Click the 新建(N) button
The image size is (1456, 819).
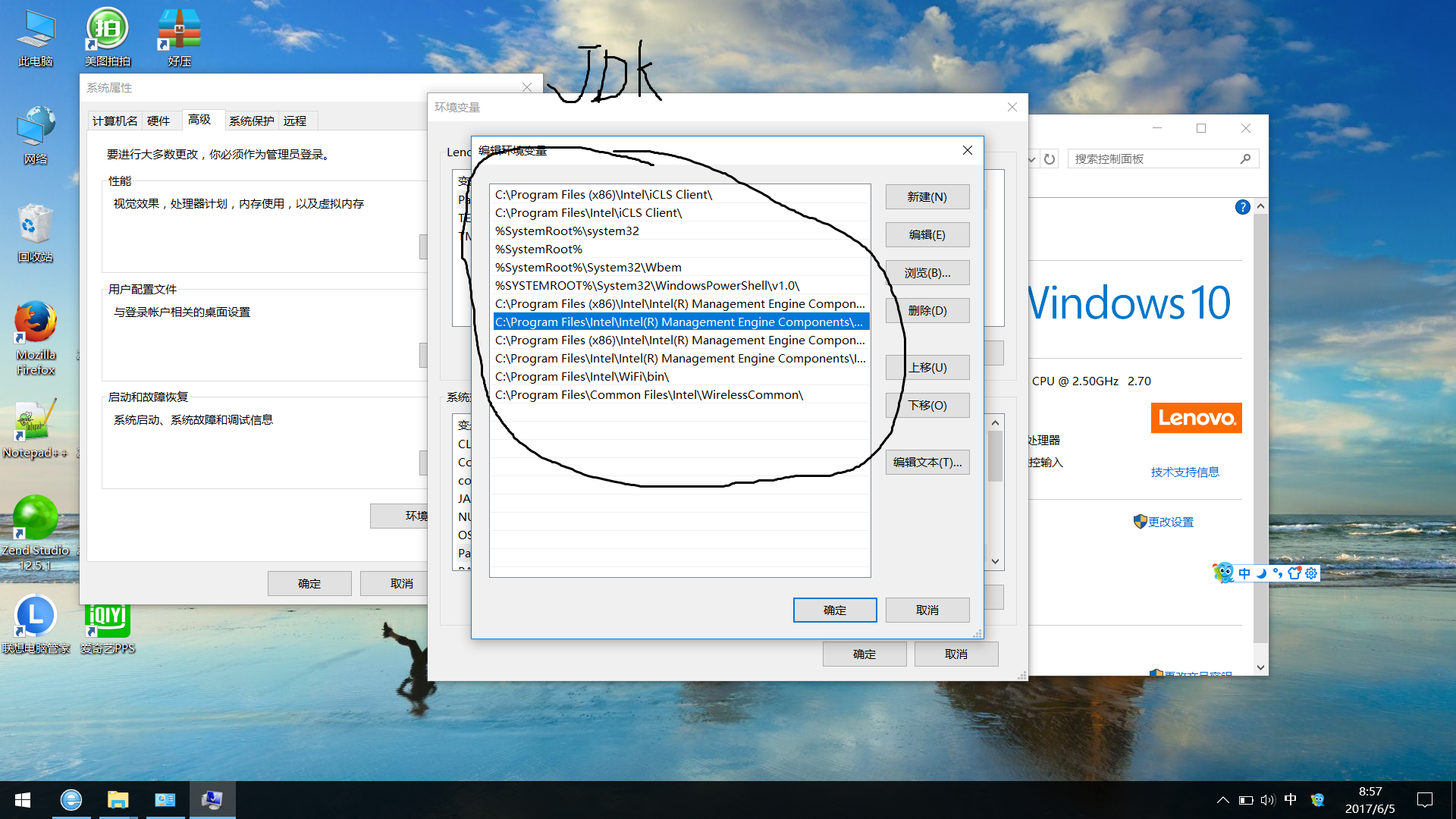point(927,197)
